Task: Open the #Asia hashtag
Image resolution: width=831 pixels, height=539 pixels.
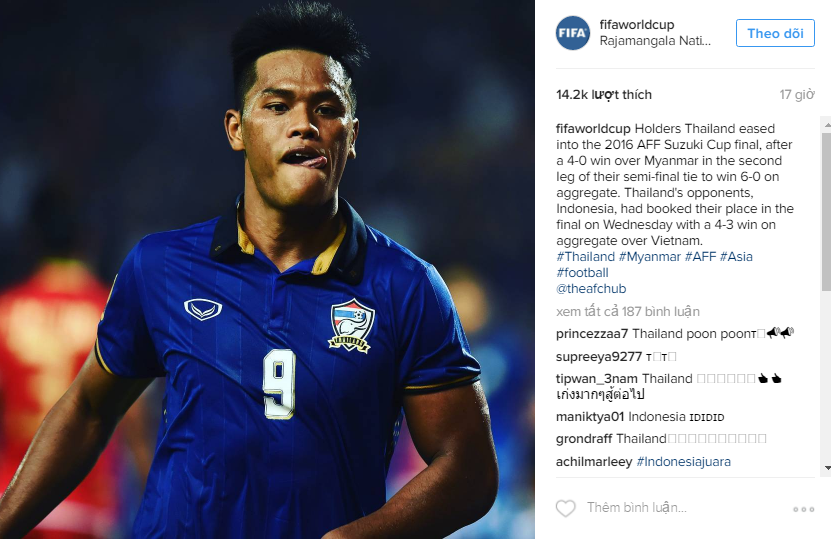Action: (736, 257)
